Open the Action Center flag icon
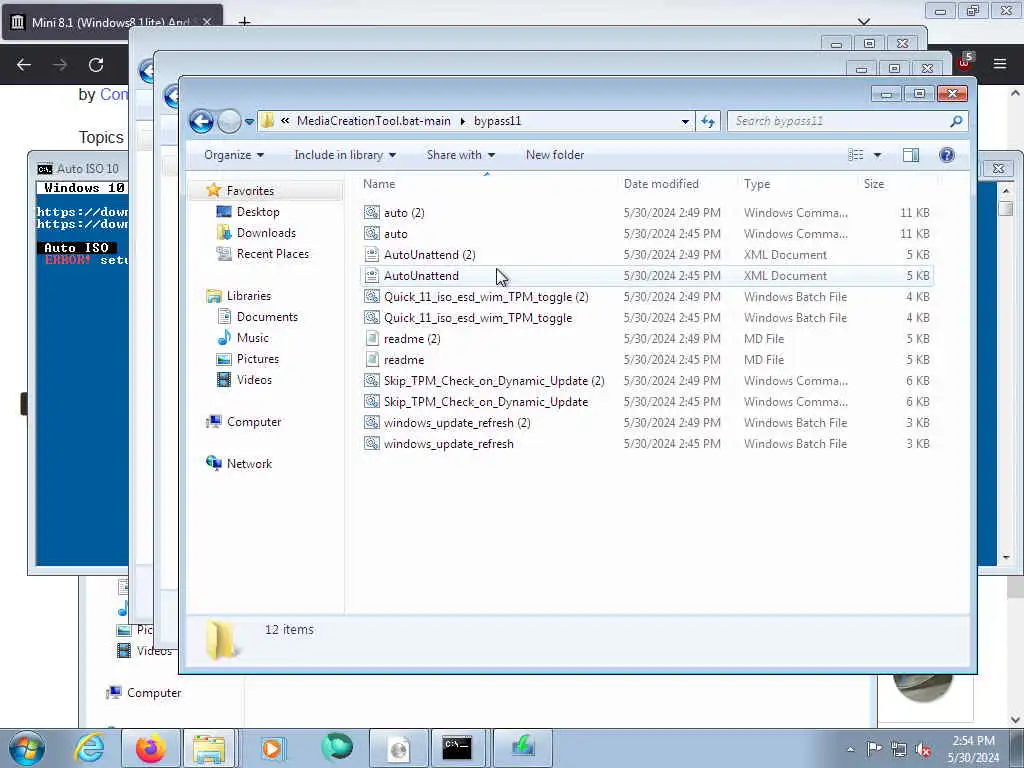Screen dimensions: 1024x768 (874, 750)
